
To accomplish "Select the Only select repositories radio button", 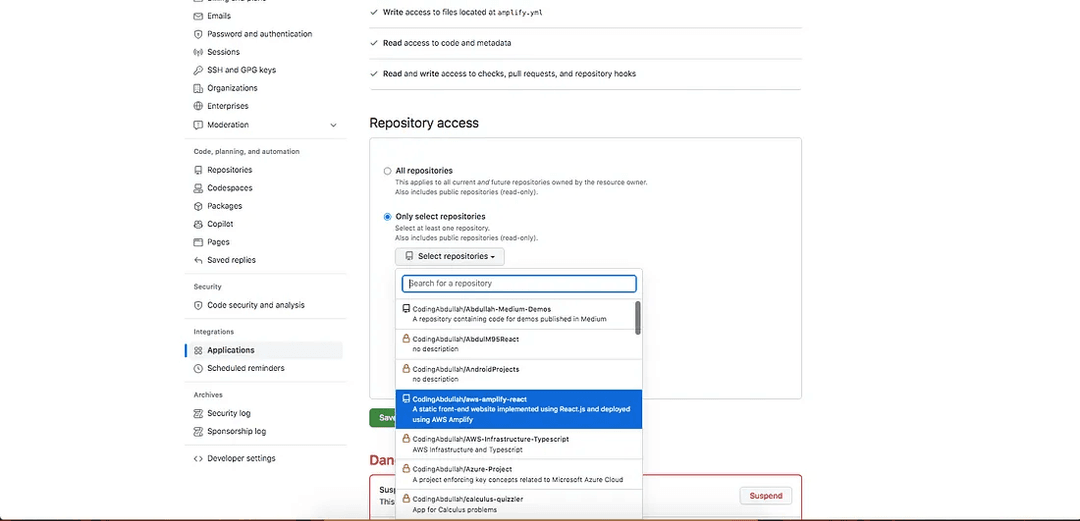I will click(x=387, y=217).
